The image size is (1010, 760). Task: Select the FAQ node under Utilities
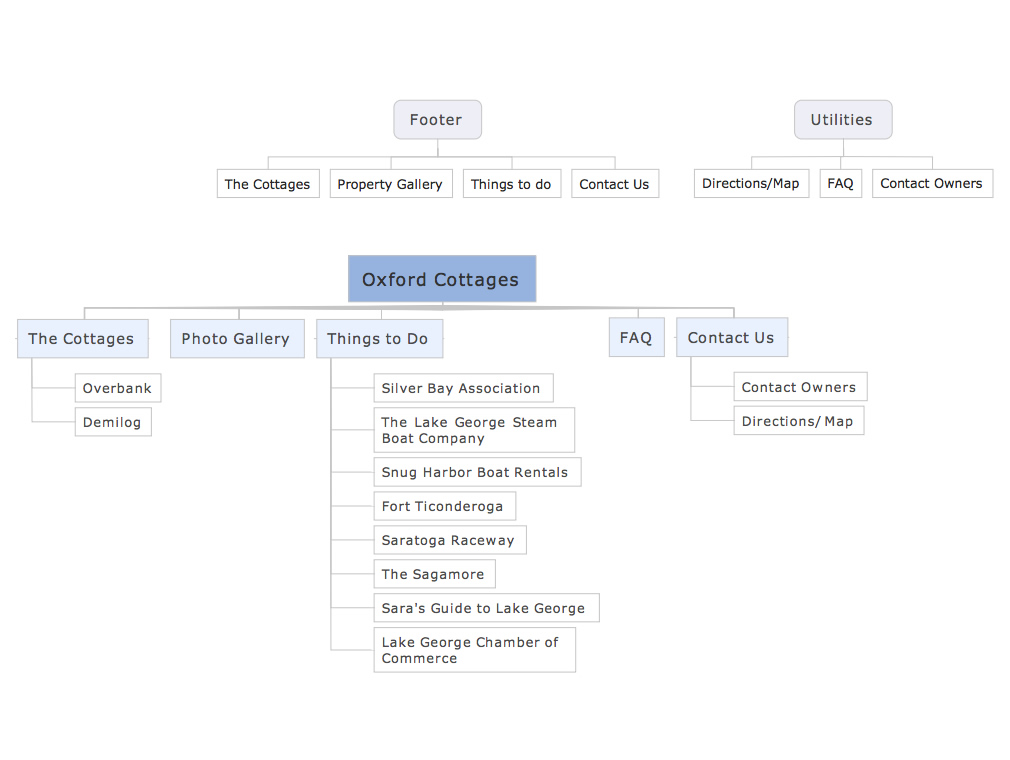coord(841,183)
